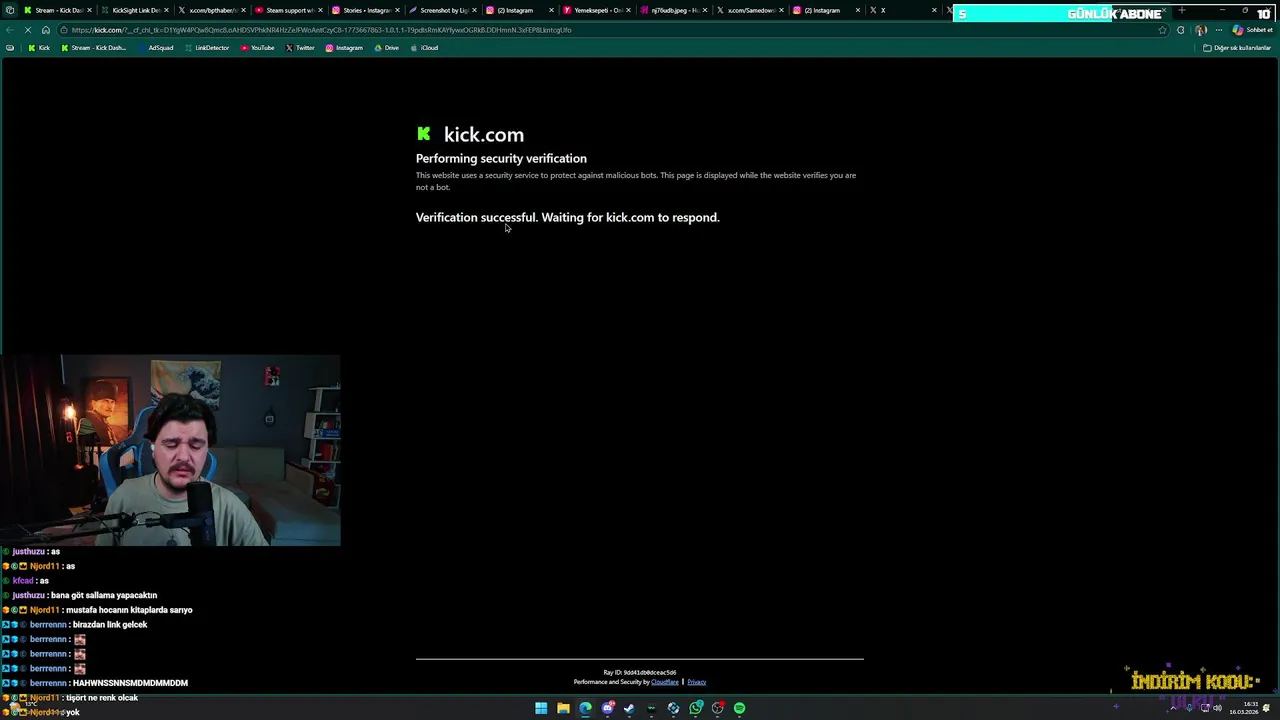Image resolution: width=1280 pixels, height=720 pixels.
Task: Open the Instagram bookmark in the bar
Action: [344, 48]
